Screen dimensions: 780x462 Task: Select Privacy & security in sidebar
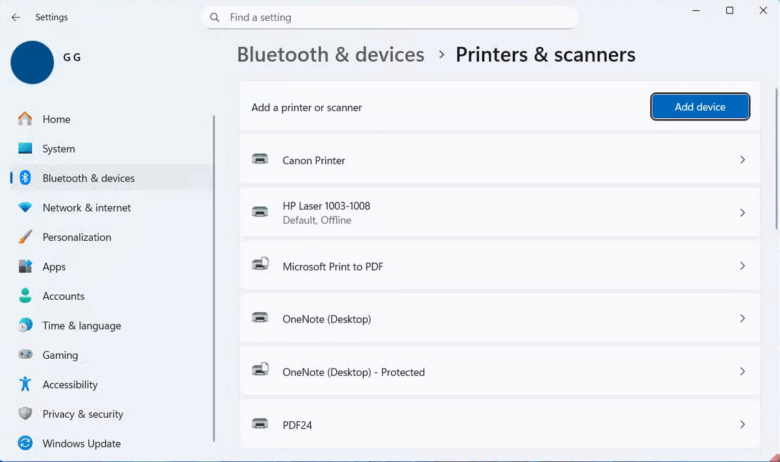(x=82, y=414)
